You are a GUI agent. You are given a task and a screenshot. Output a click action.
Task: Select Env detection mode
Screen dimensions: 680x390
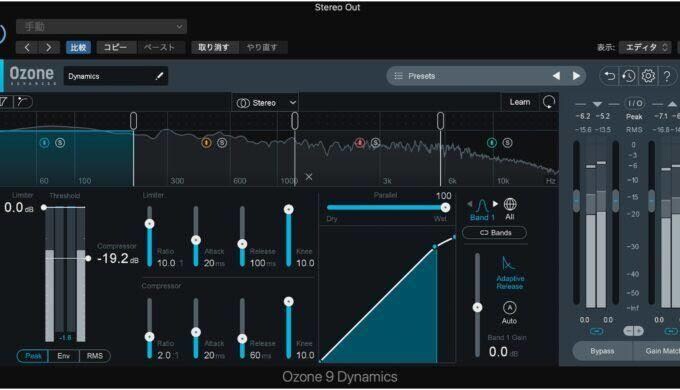click(63, 356)
